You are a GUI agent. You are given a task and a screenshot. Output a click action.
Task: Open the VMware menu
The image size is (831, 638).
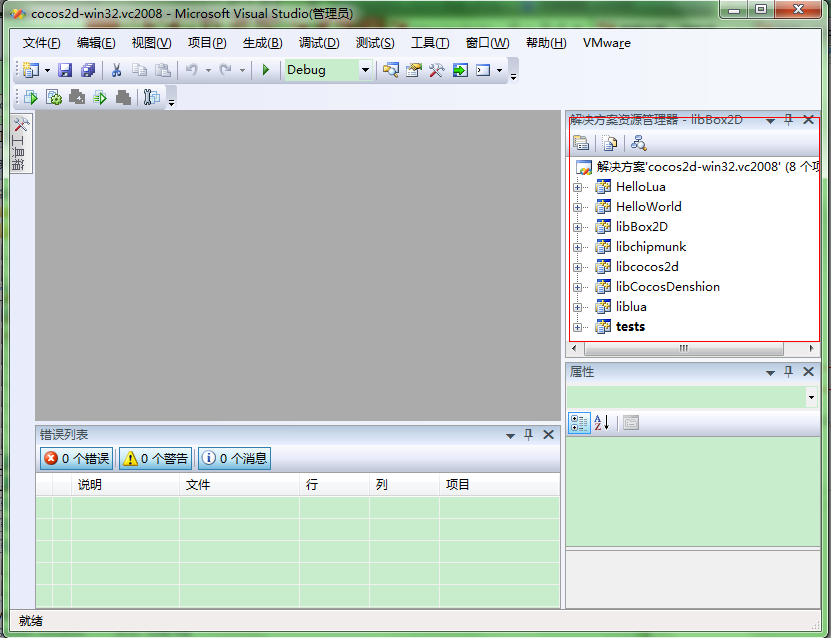point(607,43)
